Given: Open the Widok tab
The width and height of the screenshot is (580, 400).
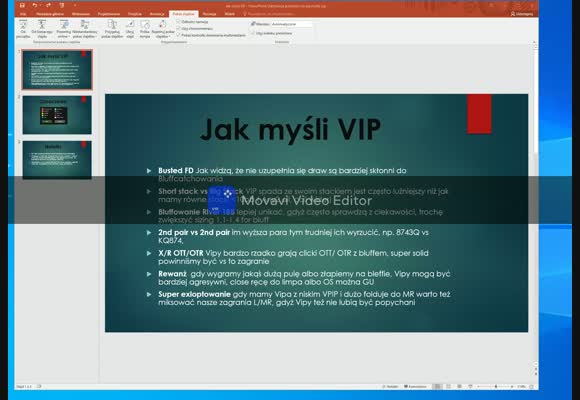Looking at the screenshot, I should coord(229,14).
